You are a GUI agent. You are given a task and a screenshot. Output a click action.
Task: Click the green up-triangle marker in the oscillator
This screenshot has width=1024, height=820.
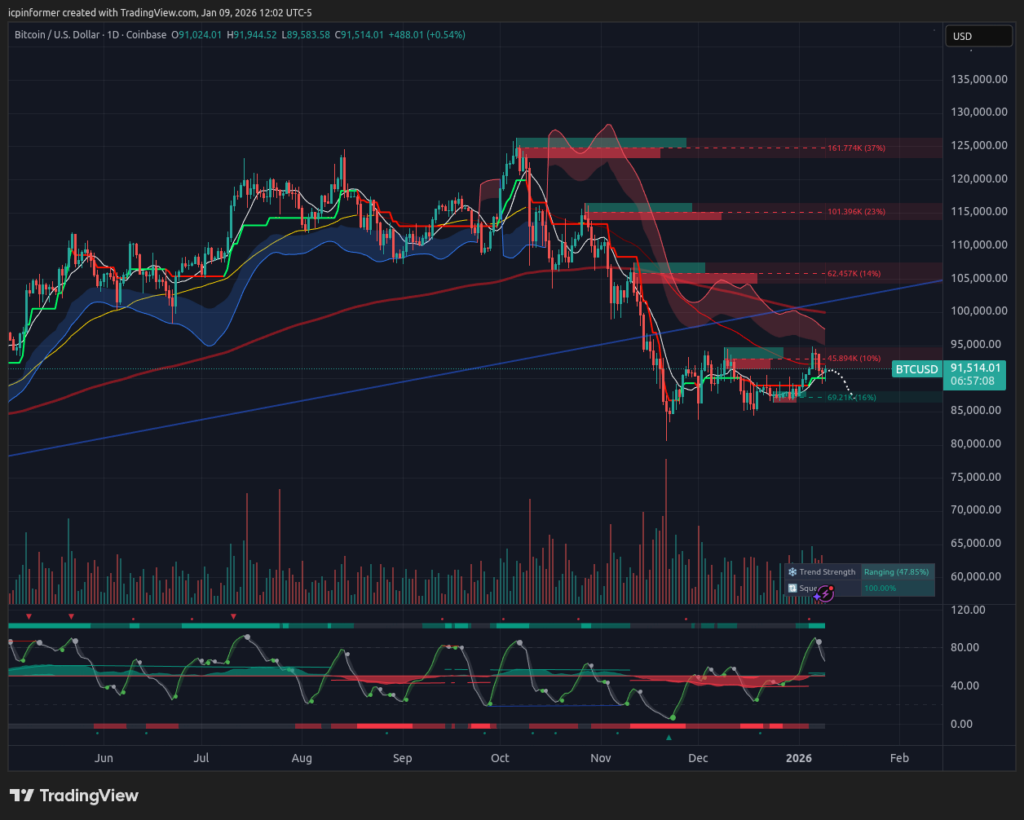click(x=669, y=737)
